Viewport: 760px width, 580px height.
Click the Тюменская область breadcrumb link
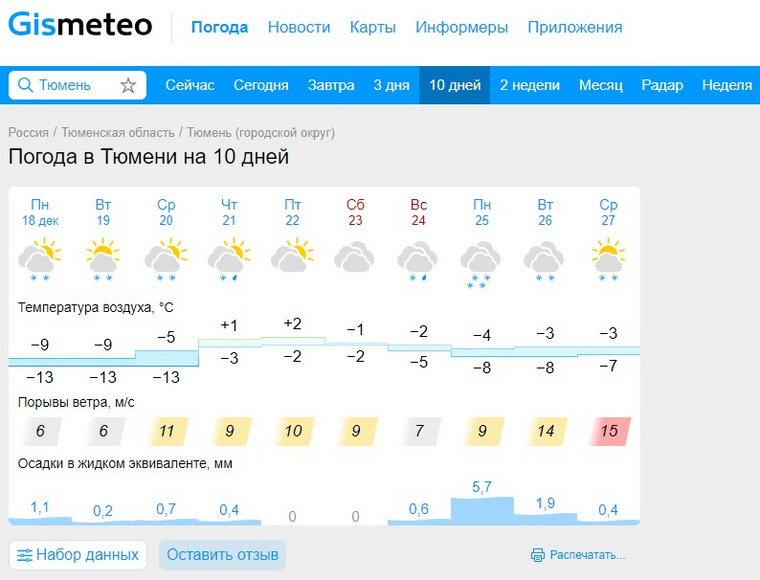point(118,132)
